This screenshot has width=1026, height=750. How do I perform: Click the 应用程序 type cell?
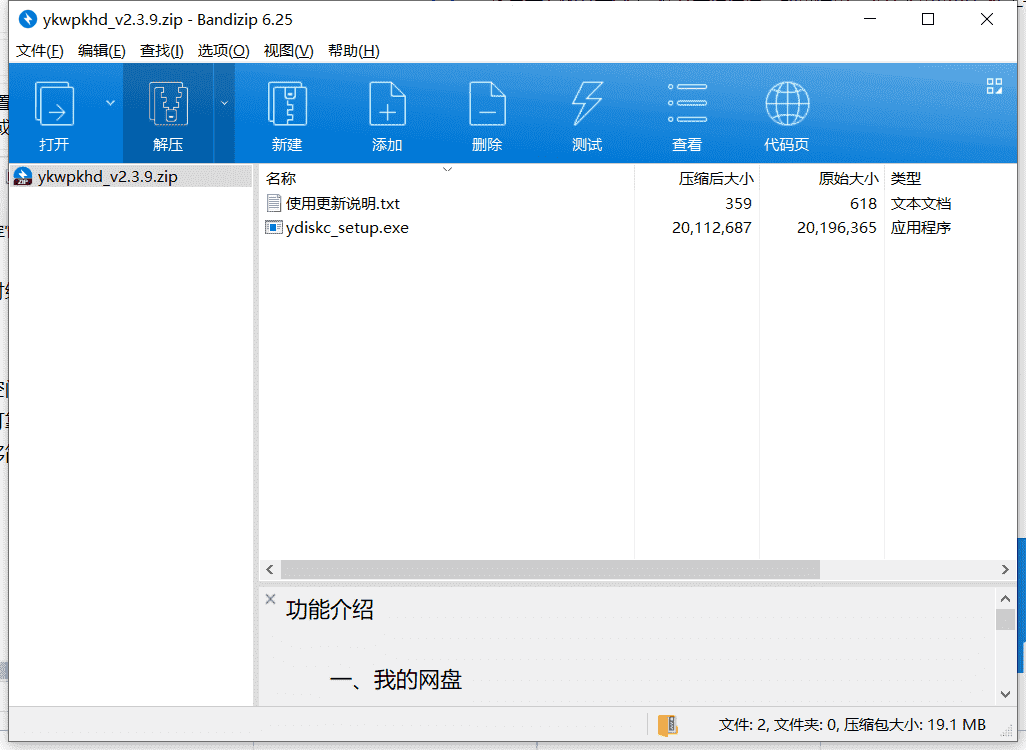coord(921,228)
